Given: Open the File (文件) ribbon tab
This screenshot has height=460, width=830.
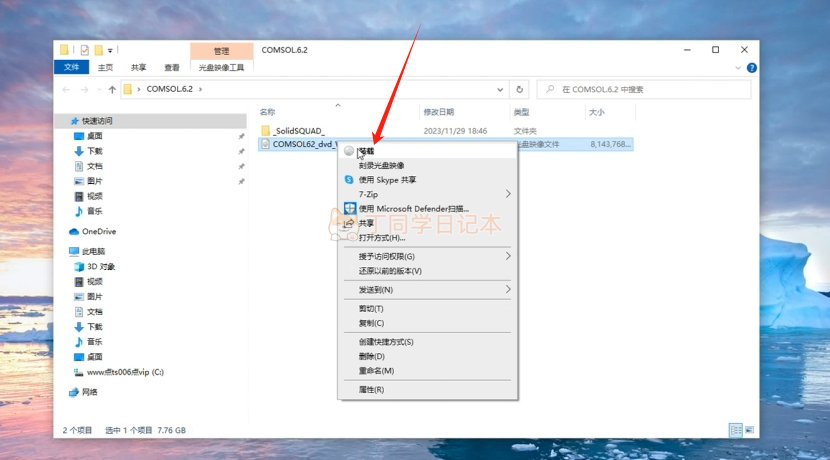Looking at the screenshot, I should pos(71,67).
